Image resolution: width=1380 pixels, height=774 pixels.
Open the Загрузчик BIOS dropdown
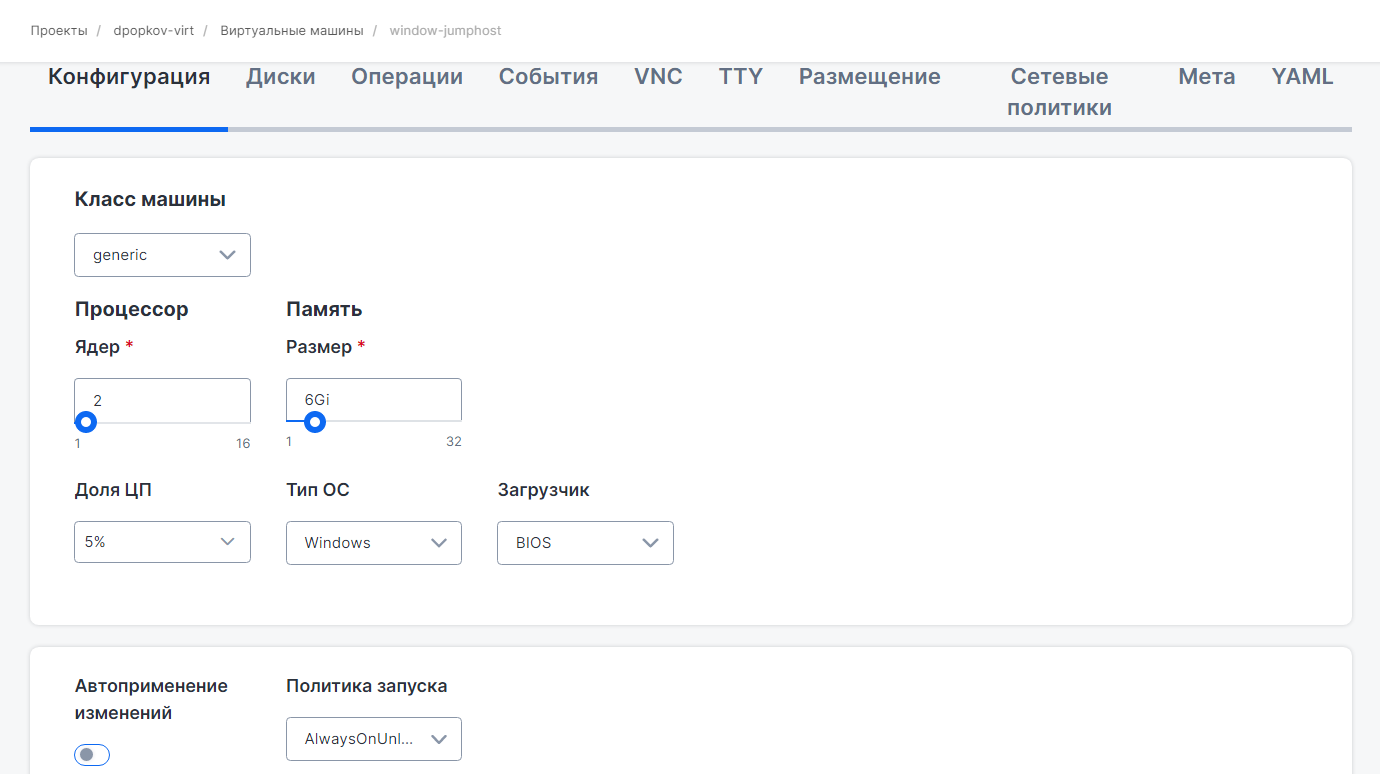click(x=585, y=543)
